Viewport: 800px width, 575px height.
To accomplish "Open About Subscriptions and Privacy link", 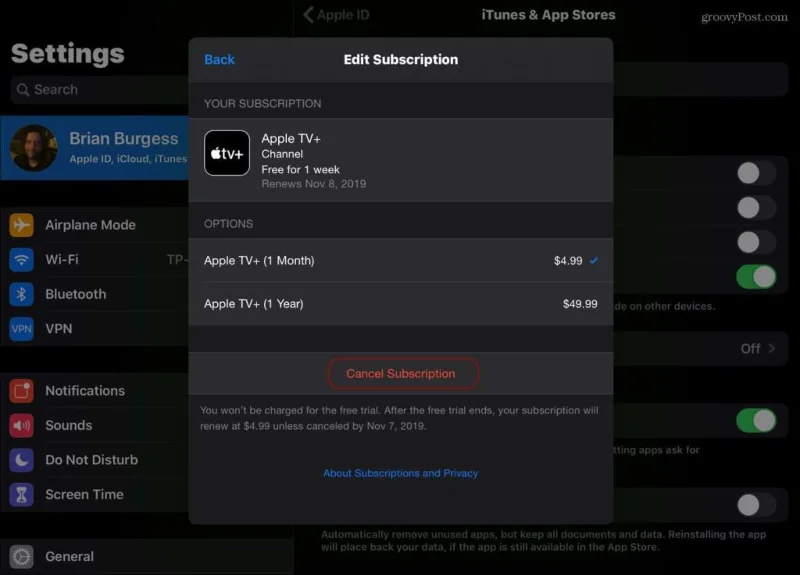I will coord(401,473).
